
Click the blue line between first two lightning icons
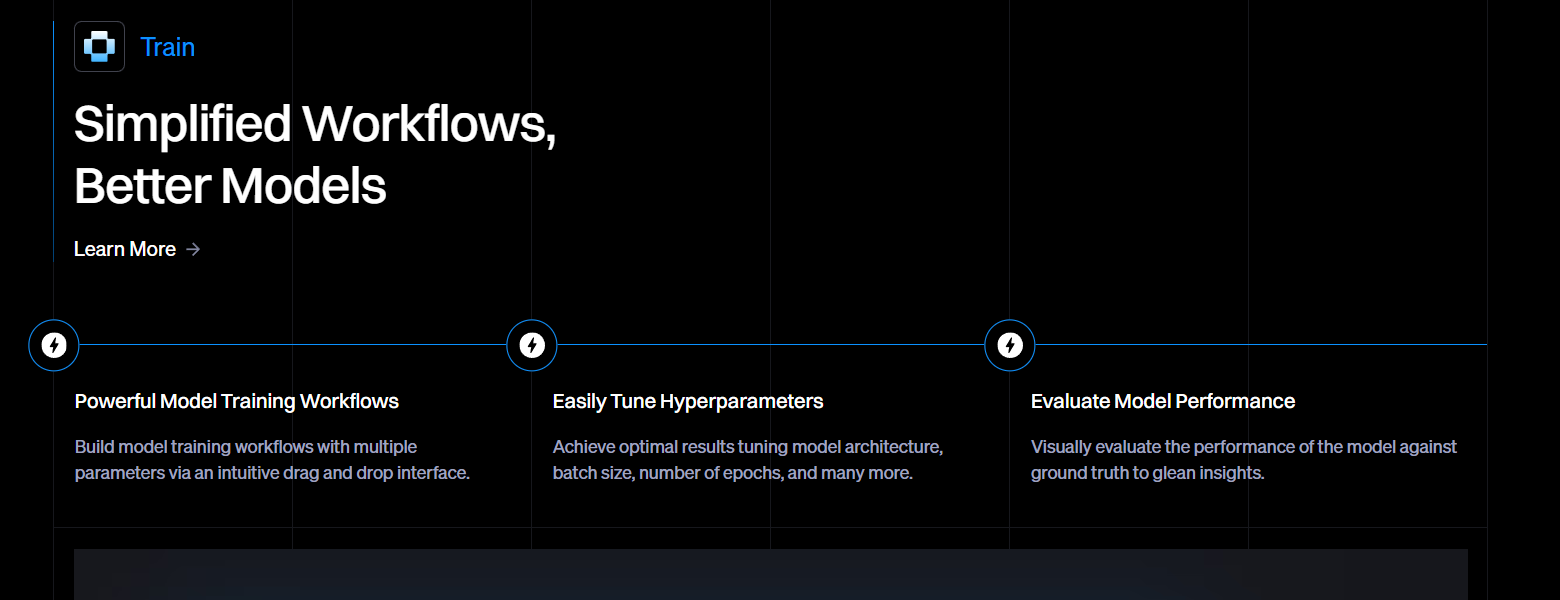coord(293,344)
